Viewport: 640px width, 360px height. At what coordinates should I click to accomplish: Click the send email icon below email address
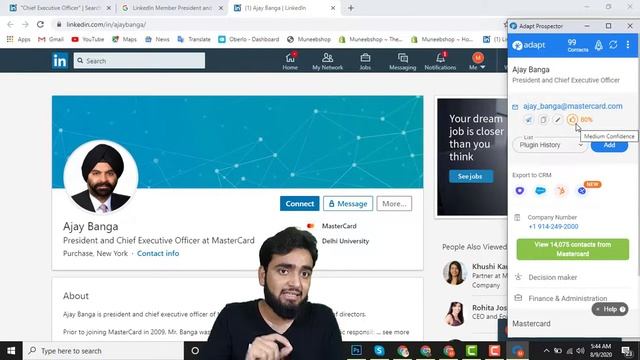[529, 120]
